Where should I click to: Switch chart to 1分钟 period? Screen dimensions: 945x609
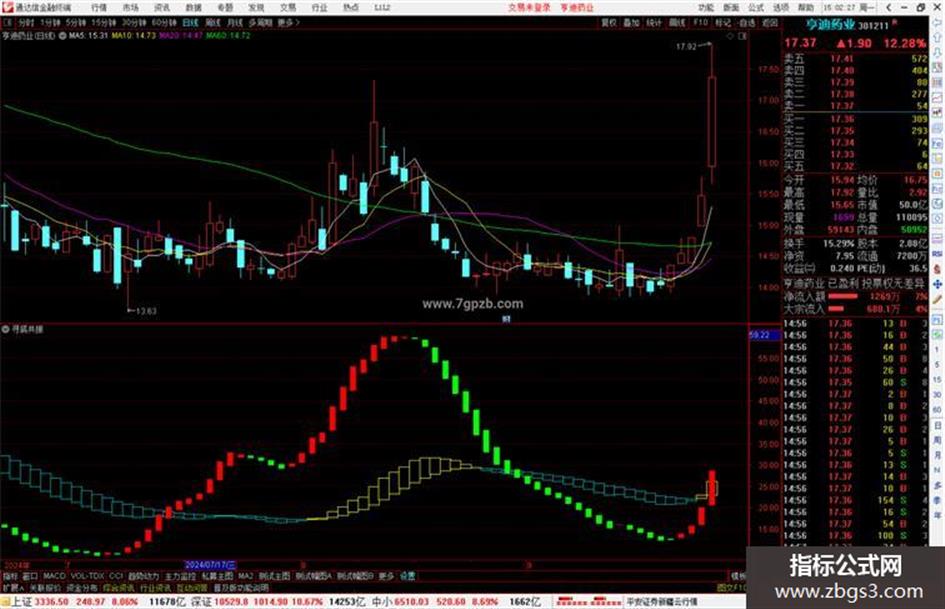[x=50, y=22]
